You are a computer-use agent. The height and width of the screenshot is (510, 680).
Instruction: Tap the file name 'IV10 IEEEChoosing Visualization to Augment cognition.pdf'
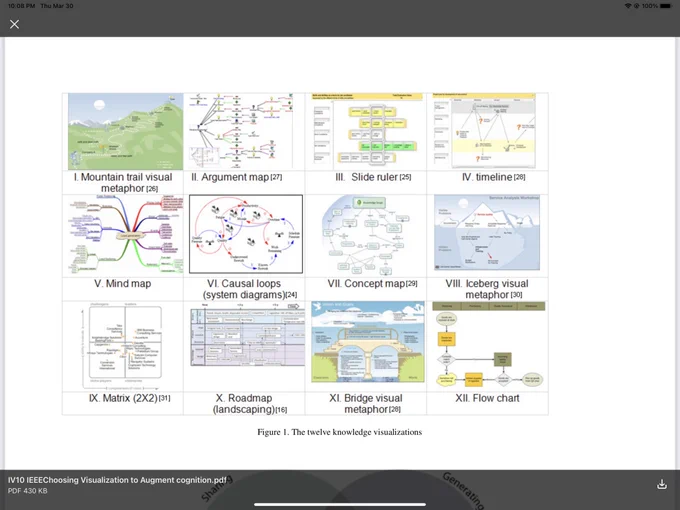117,480
